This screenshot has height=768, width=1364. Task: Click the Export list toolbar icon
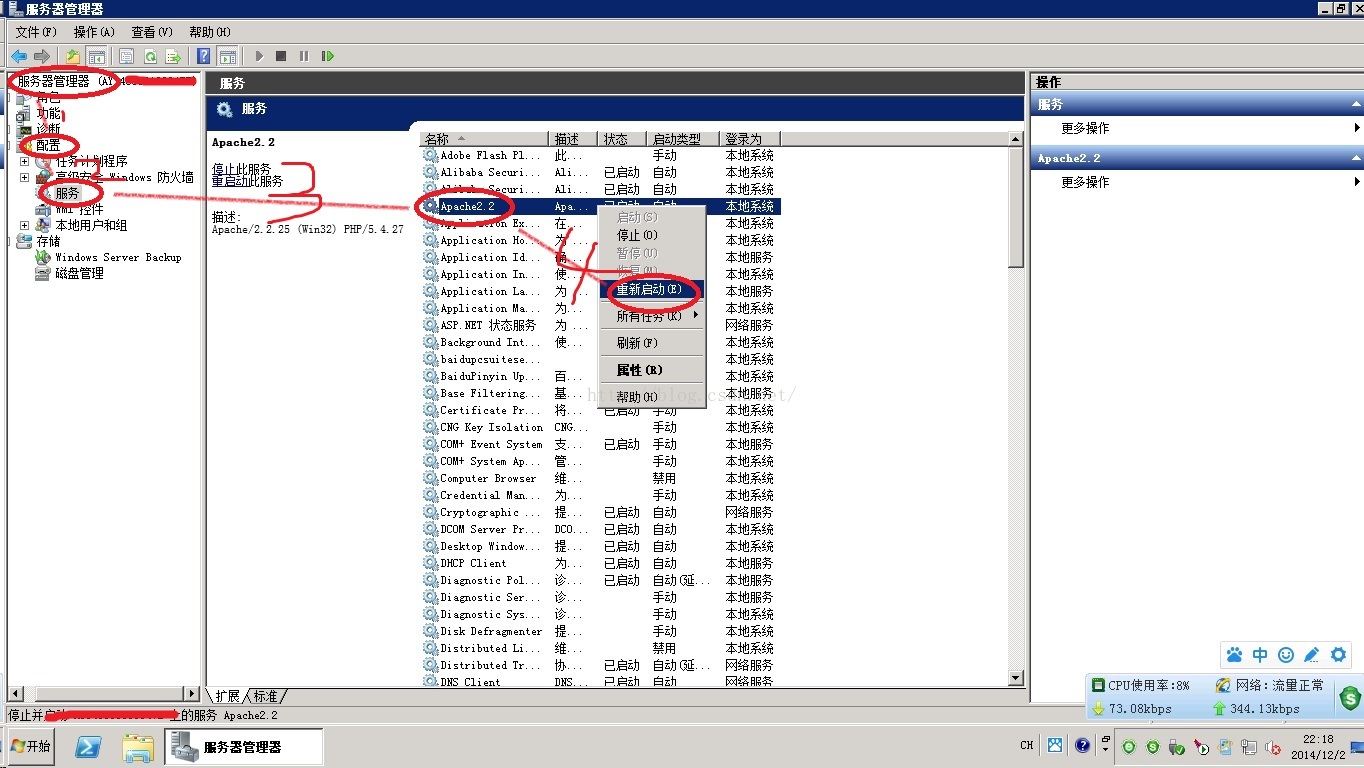[173, 57]
